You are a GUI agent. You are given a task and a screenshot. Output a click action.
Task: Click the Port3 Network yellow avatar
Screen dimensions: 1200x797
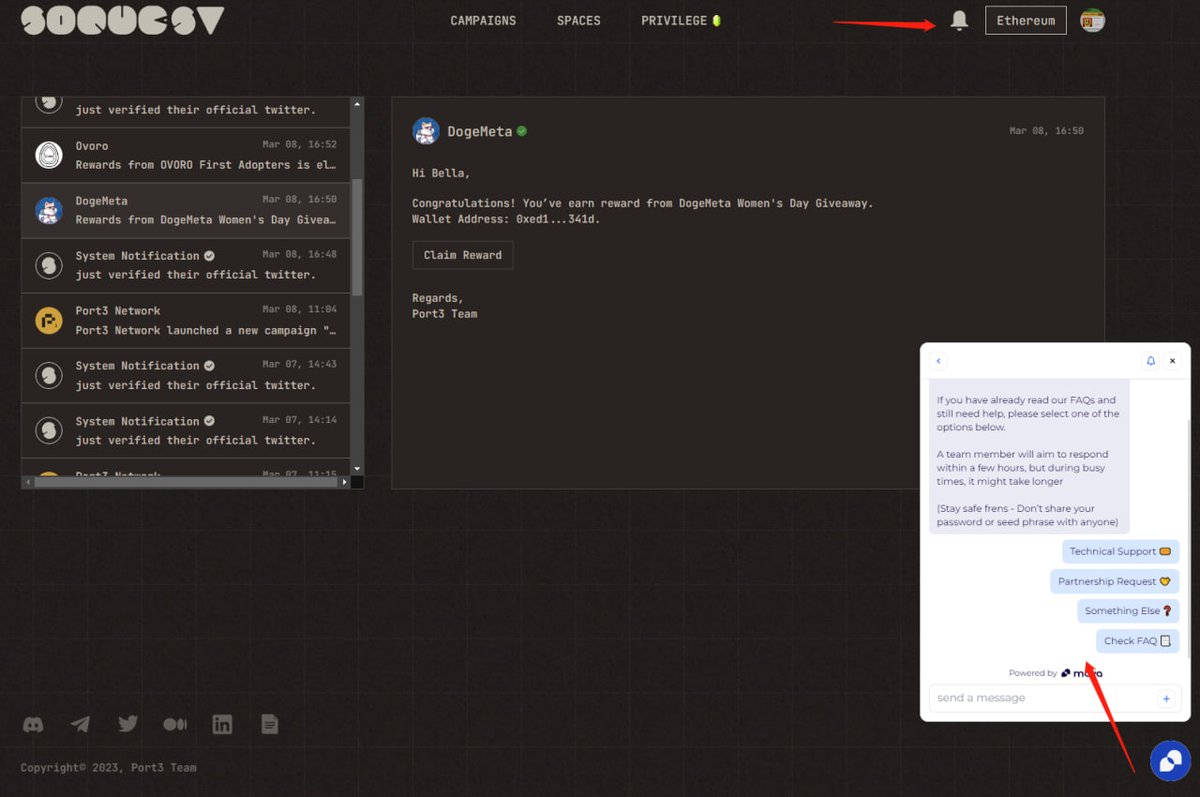tap(49, 320)
